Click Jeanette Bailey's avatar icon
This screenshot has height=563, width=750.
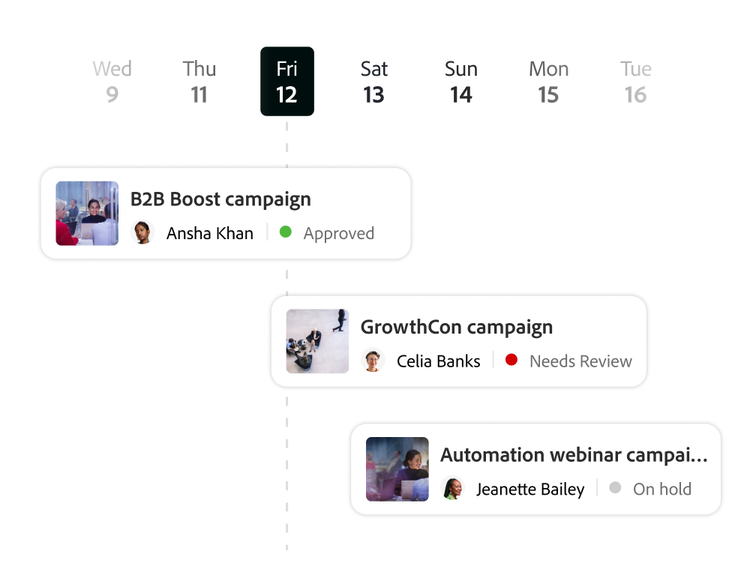tap(453, 489)
